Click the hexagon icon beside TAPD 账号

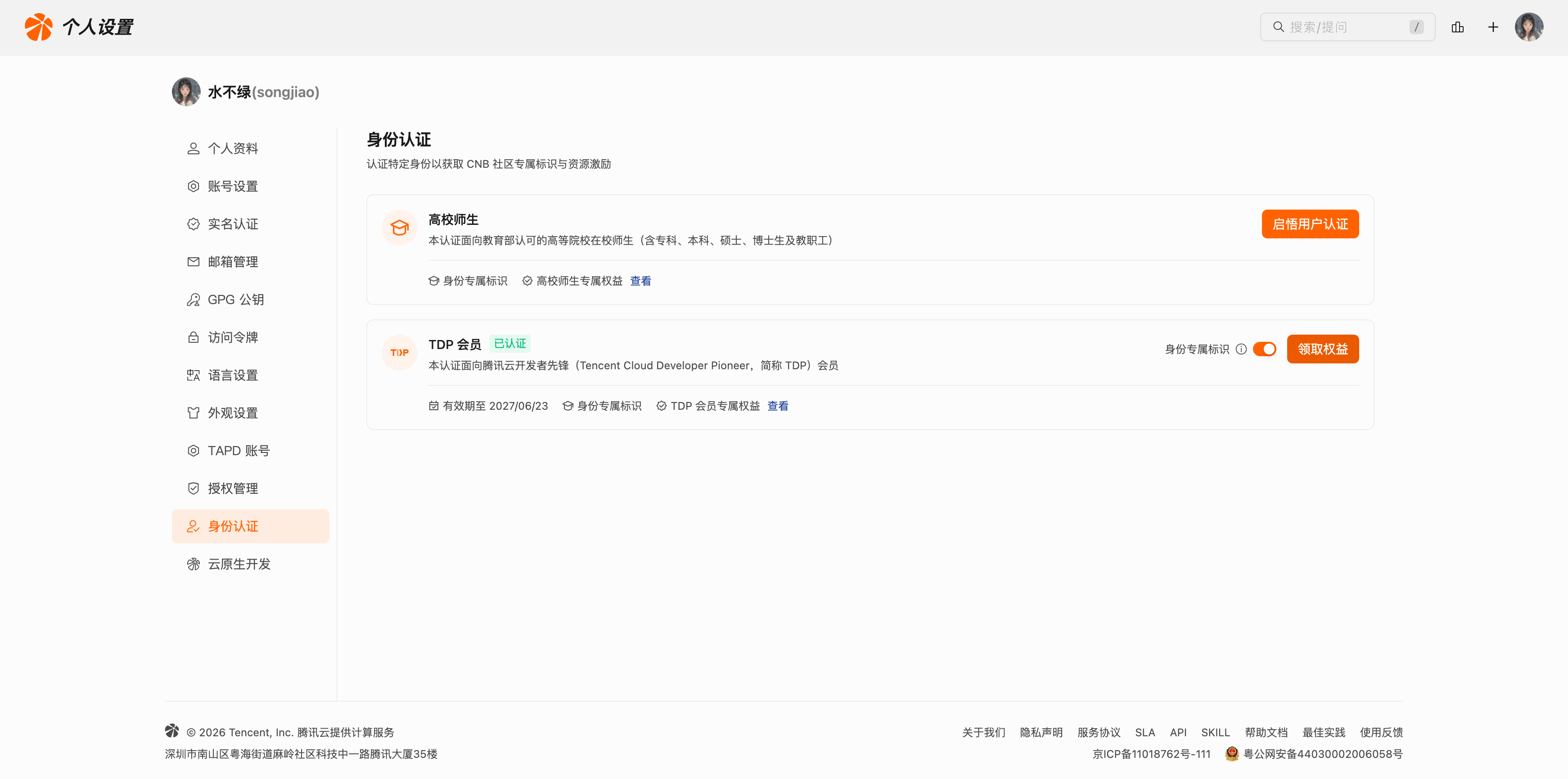(x=194, y=451)
